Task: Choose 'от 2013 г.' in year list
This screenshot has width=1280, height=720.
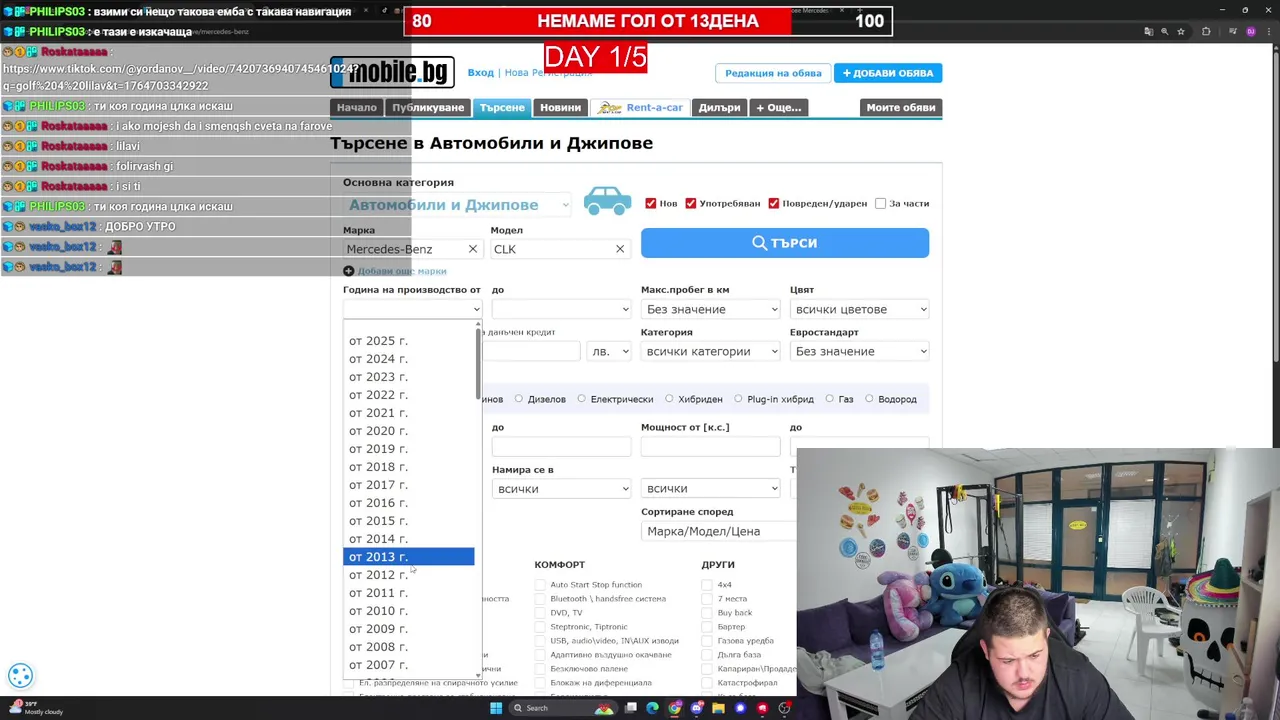Action: click(408, 557)
